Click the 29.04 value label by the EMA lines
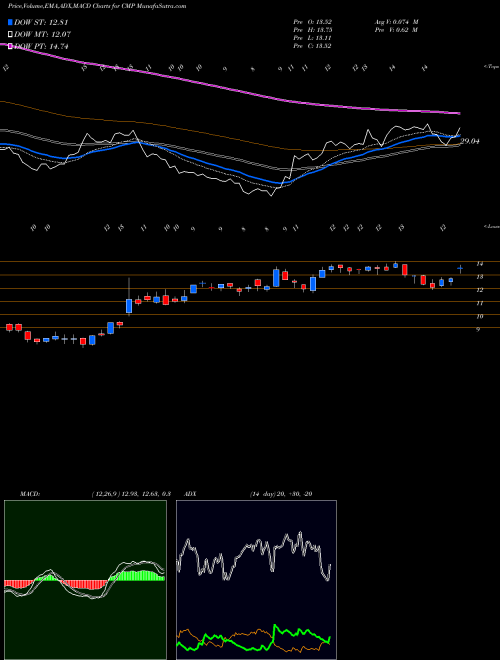Image resolution: width=500 pixels, height=660 pixels. point(470,141)
